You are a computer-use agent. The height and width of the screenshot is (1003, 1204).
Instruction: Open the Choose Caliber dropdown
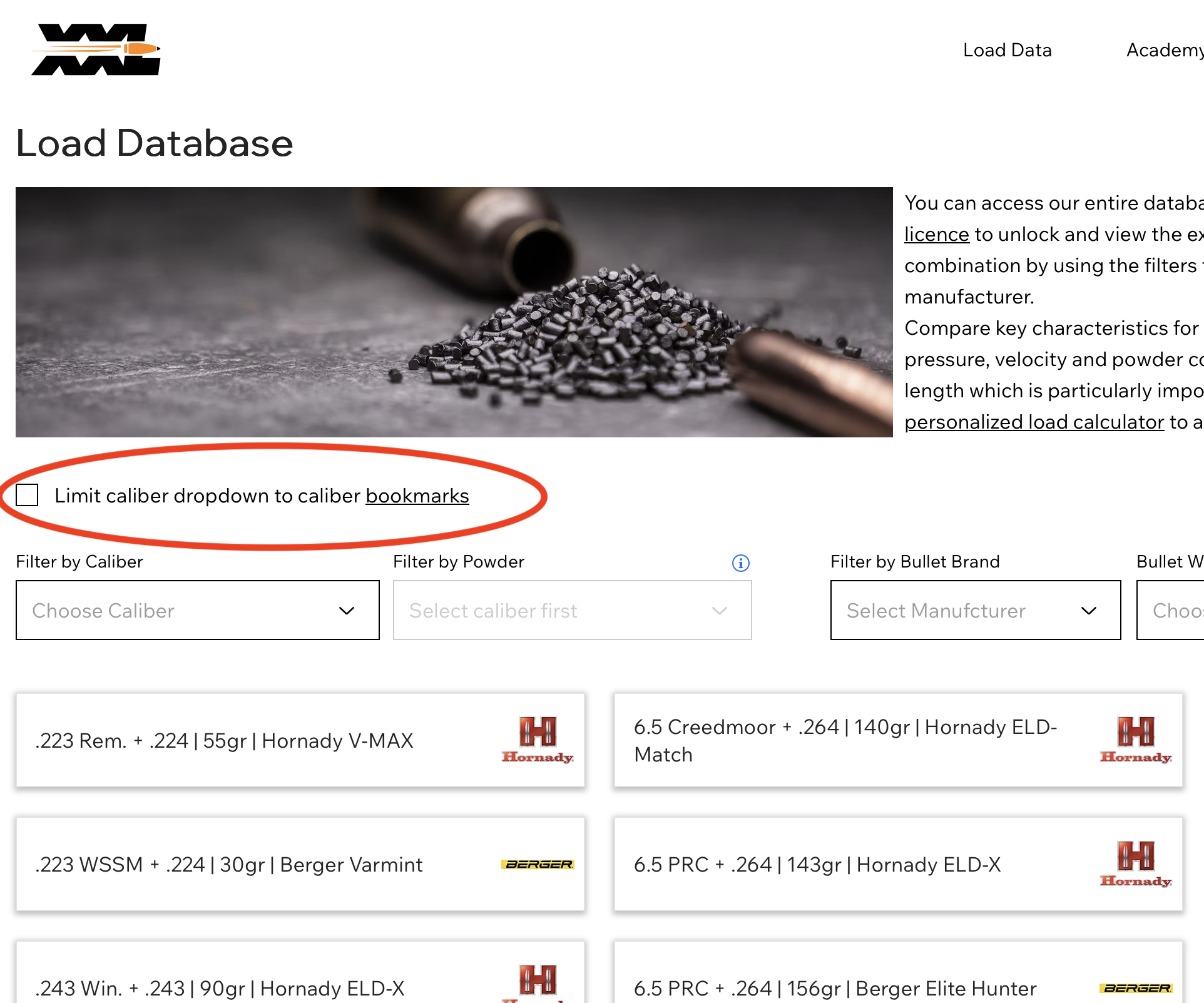[x=197, y=610]
